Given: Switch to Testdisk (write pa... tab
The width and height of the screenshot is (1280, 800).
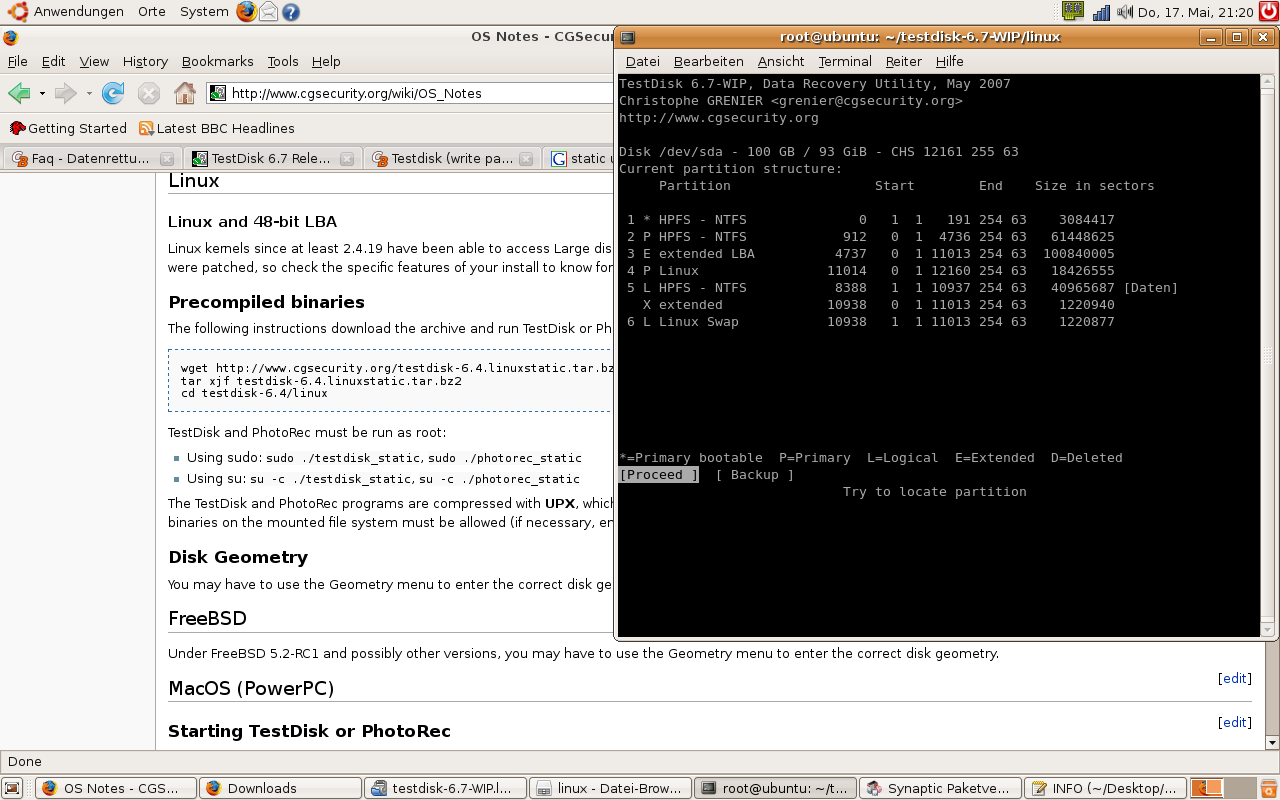Looking at the screenshot, I should click(451, 158).
